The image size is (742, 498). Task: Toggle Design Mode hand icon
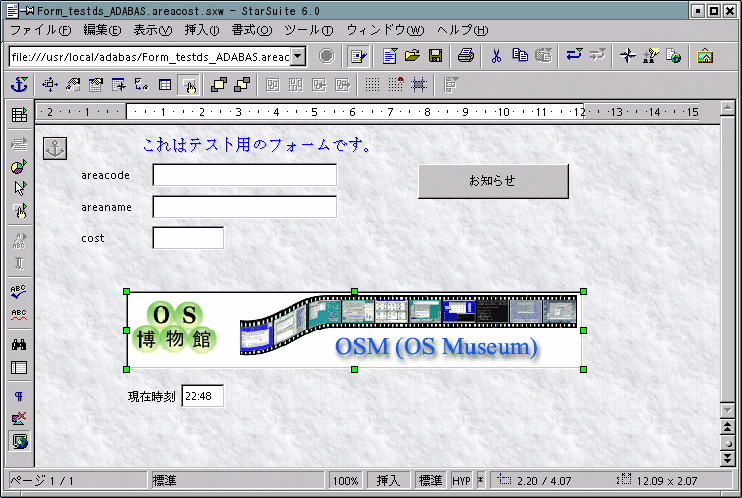(x=188, y=85)
